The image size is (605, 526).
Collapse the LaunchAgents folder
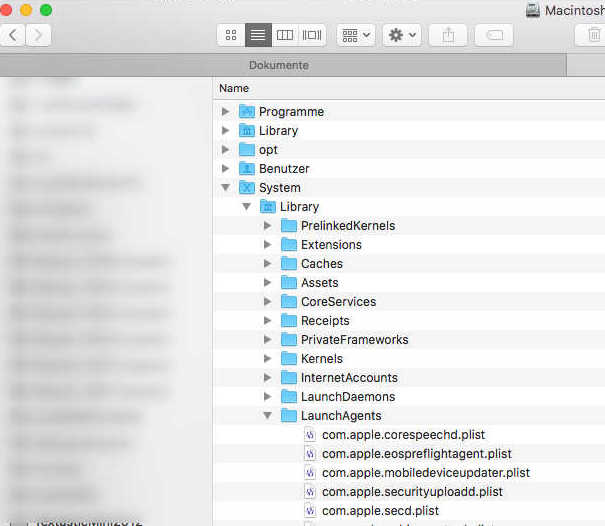click(267, 416)
